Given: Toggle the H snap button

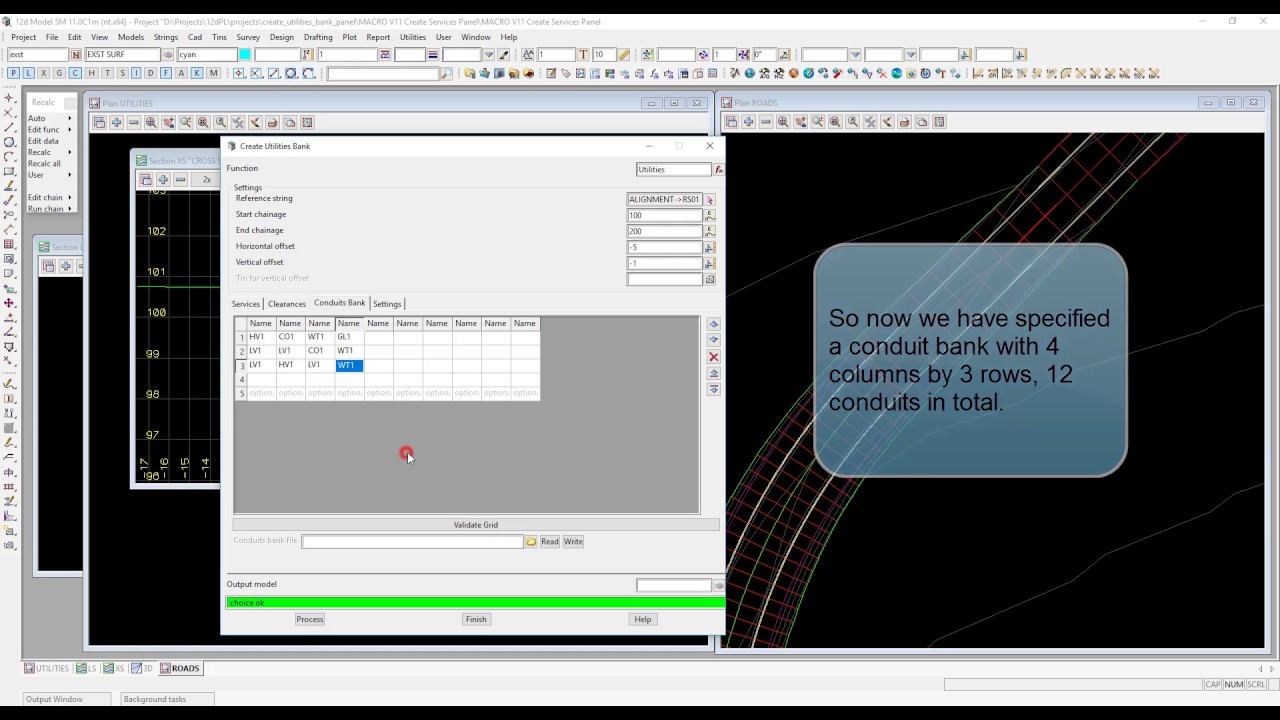Looking at the screenshot, I should click(91, 73).
